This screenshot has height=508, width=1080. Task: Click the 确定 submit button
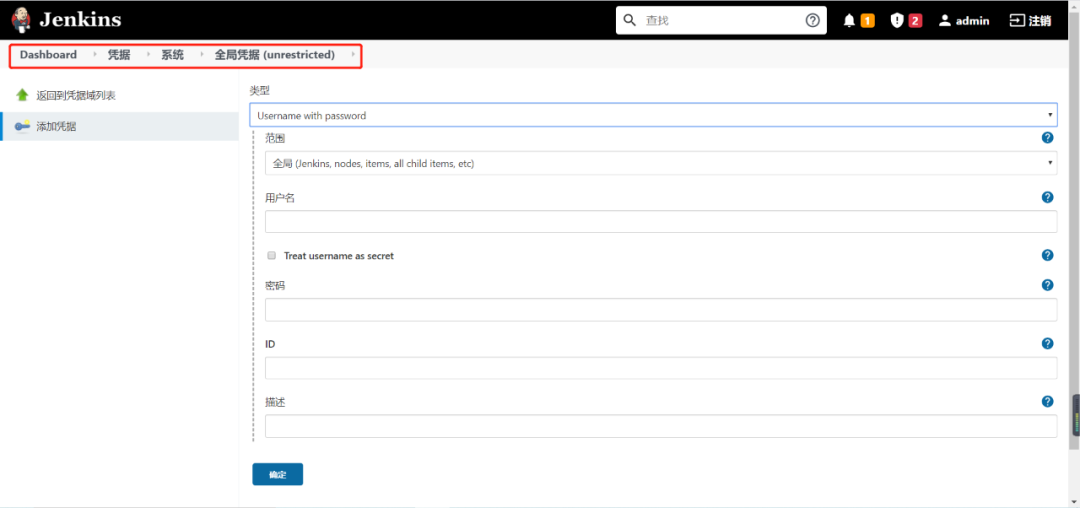point(278,474)
